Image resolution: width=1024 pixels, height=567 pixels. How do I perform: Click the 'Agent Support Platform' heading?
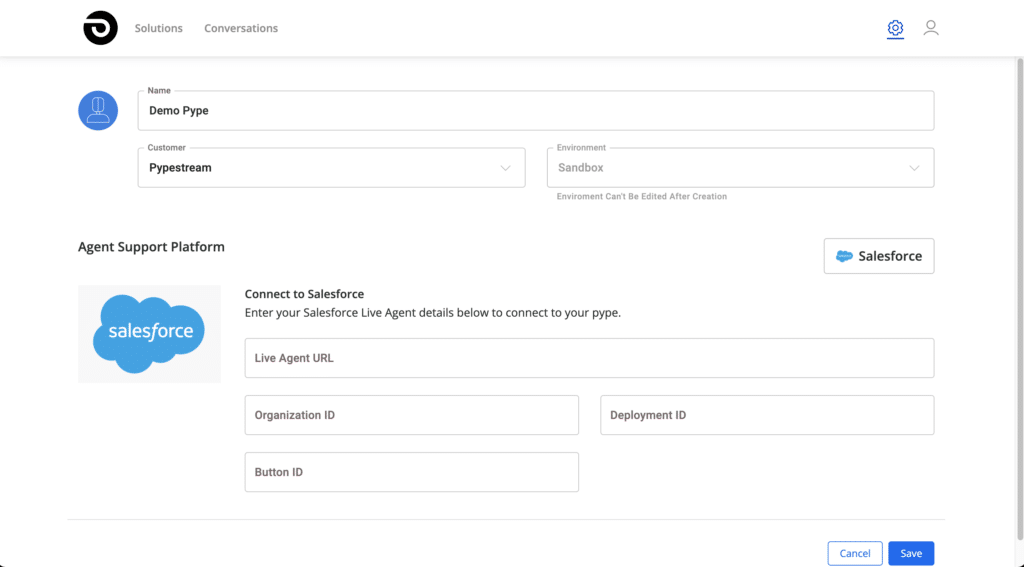point(151,247)
